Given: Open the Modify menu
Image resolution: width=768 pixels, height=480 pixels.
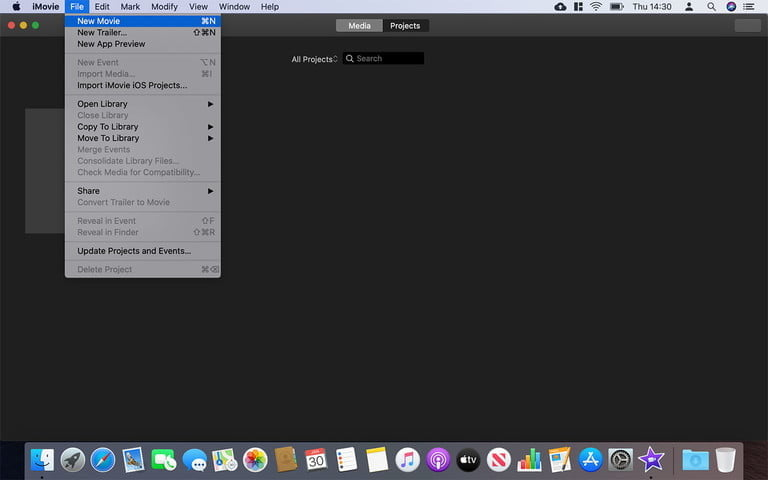Looking at the screenshot, I should pos(164,7).
